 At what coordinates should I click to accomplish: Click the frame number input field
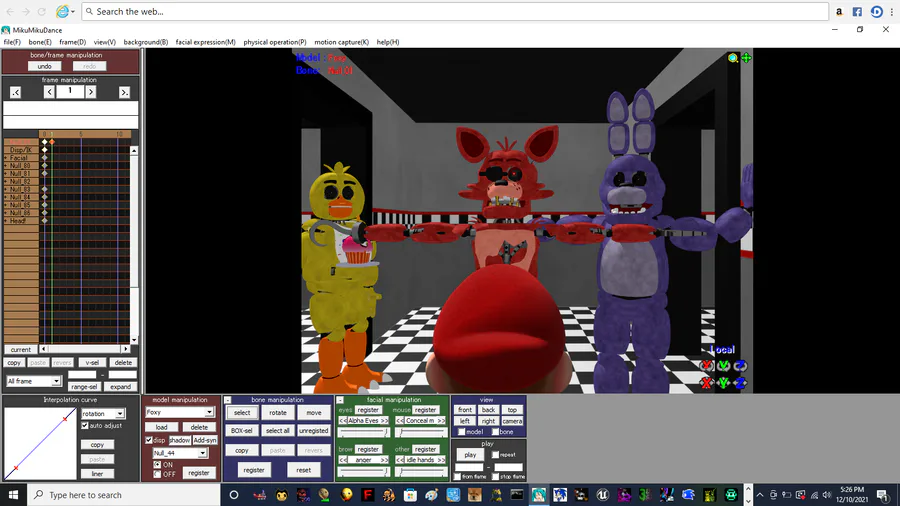[x=70, y=91]
